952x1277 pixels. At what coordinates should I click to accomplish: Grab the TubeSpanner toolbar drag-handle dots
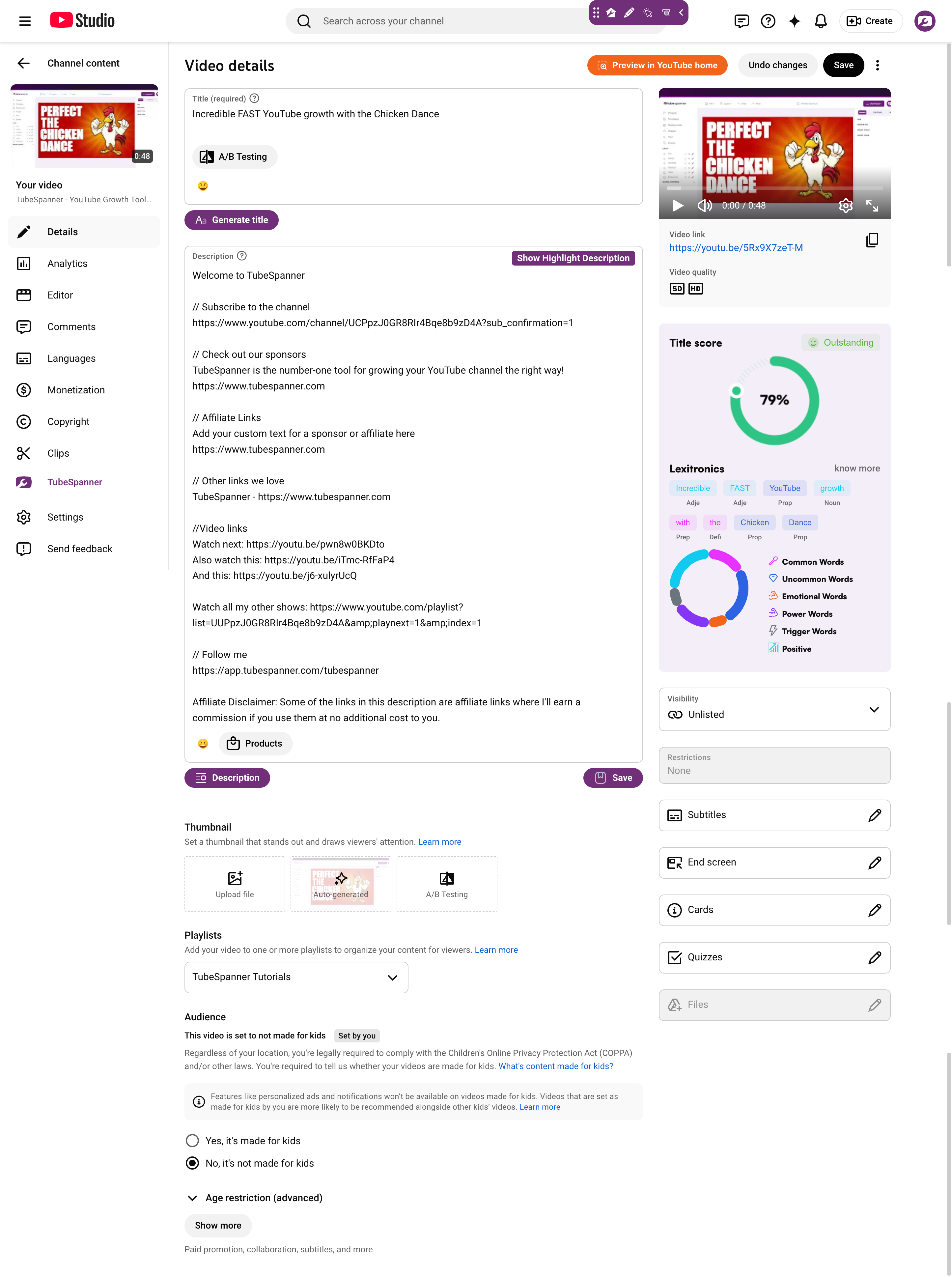596,12
